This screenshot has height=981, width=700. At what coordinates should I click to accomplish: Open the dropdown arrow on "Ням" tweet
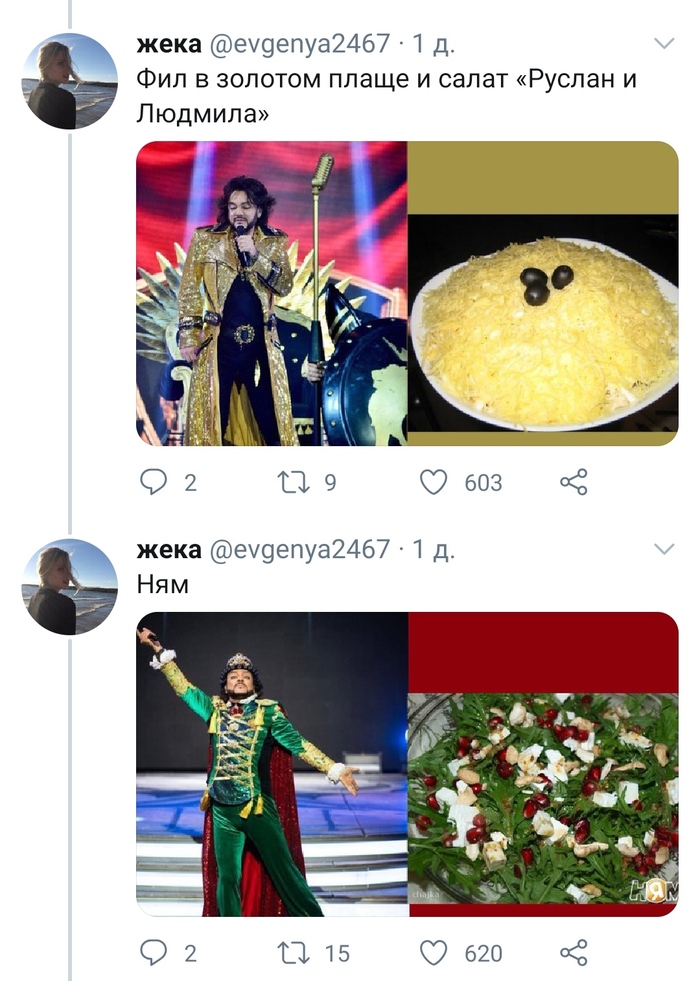click(x=663, y=549)
